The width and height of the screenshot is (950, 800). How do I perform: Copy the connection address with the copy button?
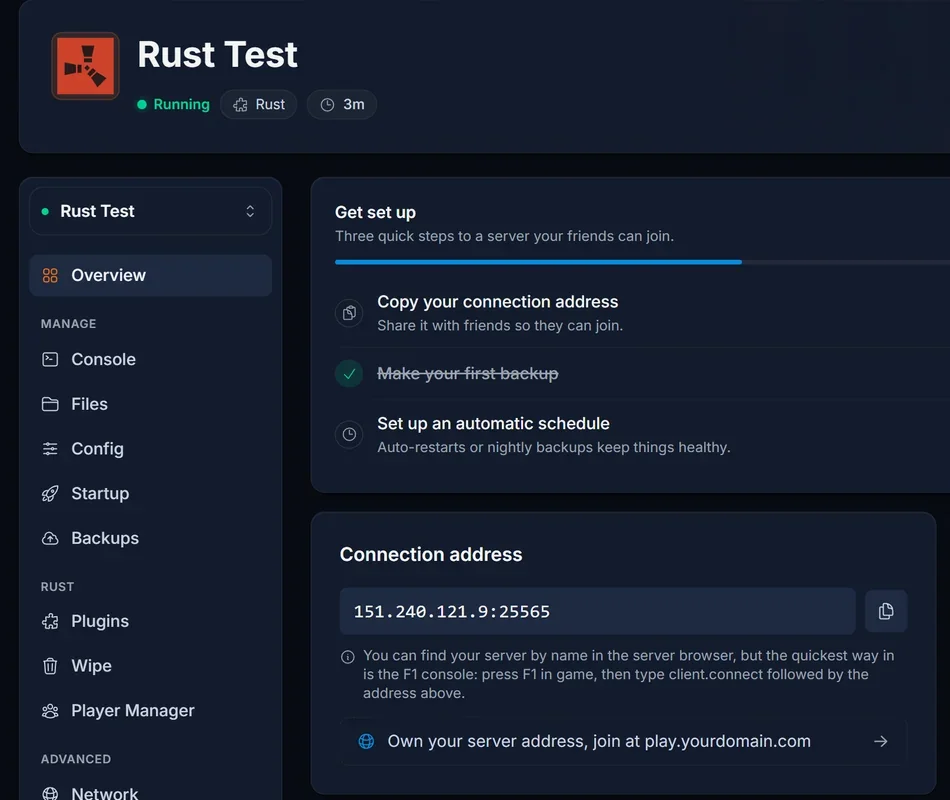[886, 611]
